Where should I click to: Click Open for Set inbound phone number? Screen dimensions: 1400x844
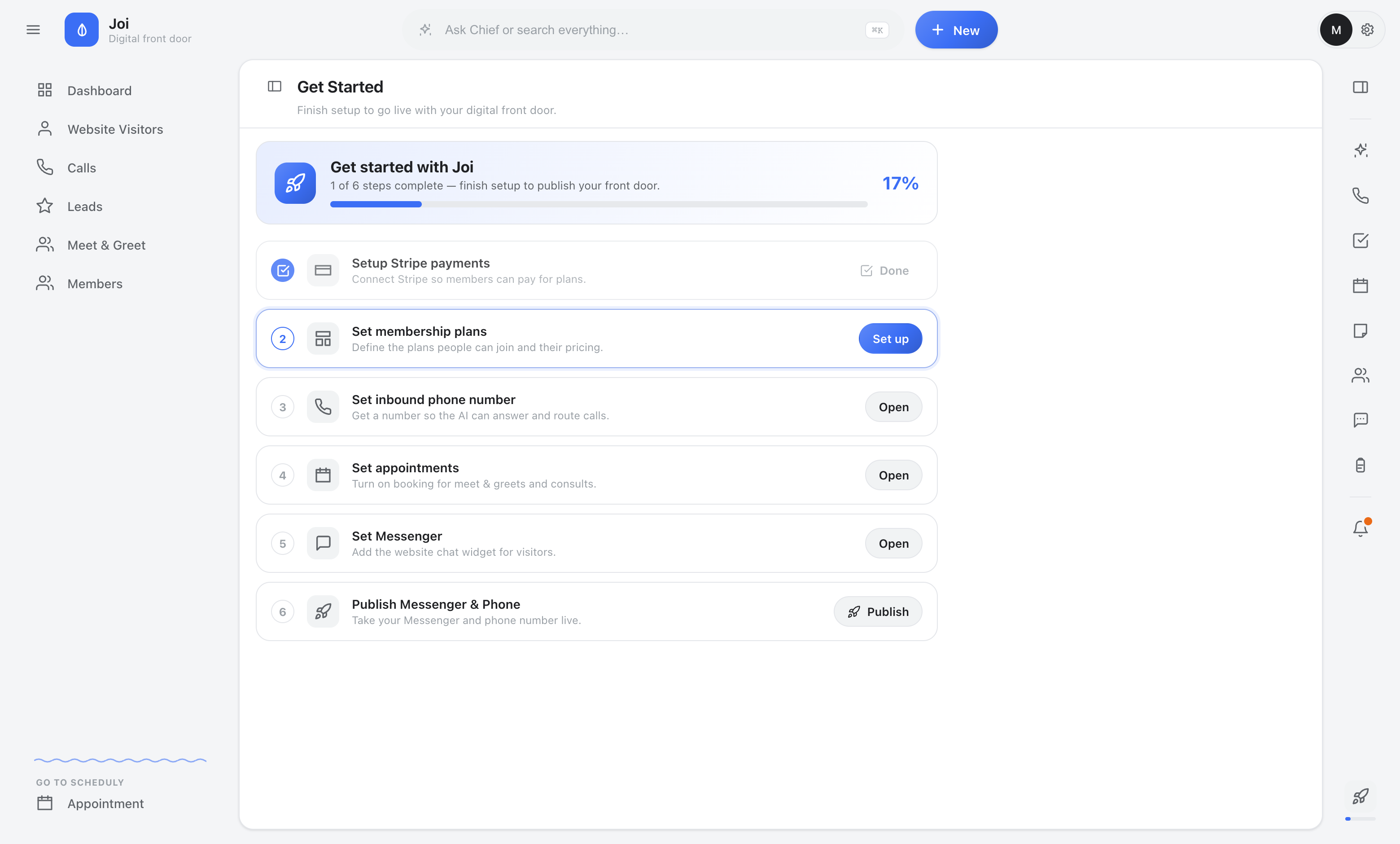pos(894,407)
